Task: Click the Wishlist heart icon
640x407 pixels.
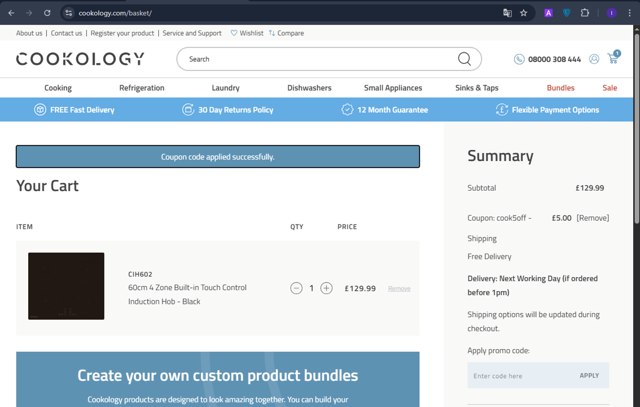Action: click(233, 33)
